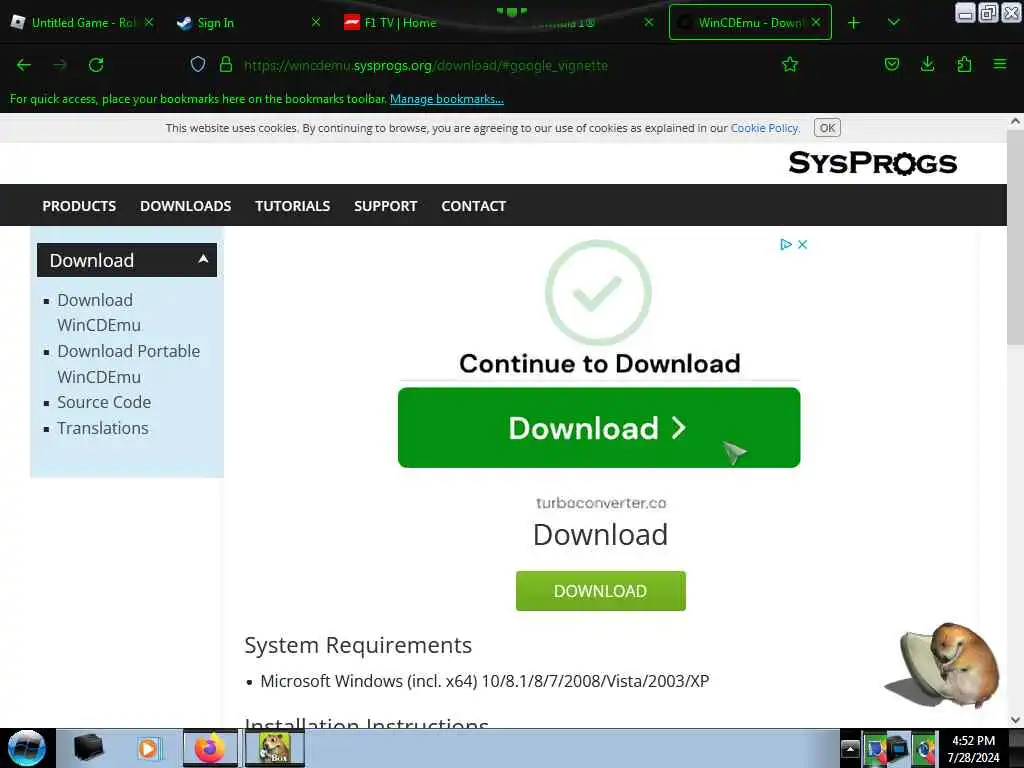Click the taskbar clock showing 4:52 PM
The image size is (1024, 768).
click(x=973, y=749)
